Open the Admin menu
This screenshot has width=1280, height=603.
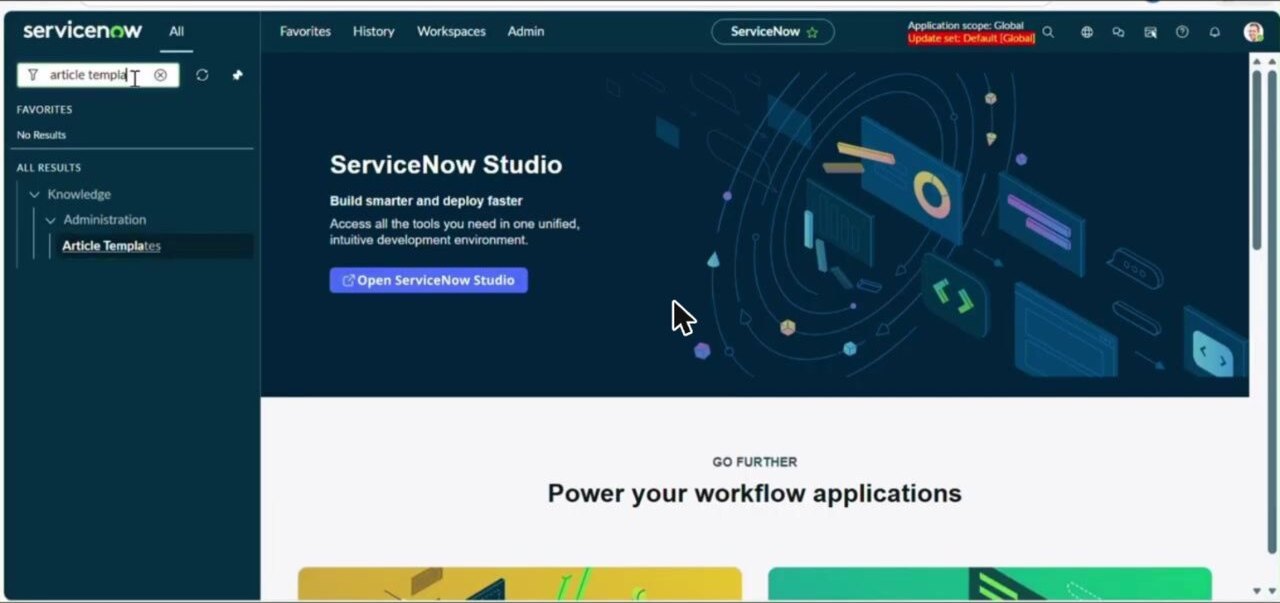(x=526, y=31)
